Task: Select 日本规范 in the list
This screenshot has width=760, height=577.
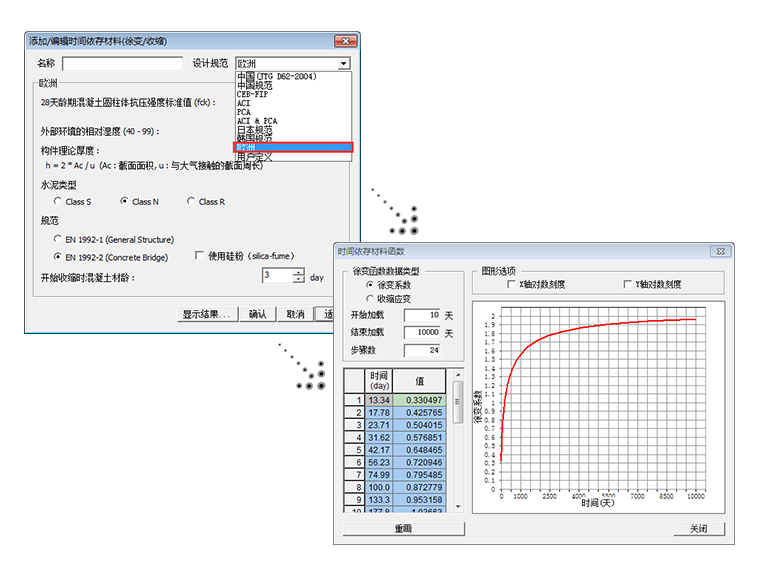Action: pos(254,130)
